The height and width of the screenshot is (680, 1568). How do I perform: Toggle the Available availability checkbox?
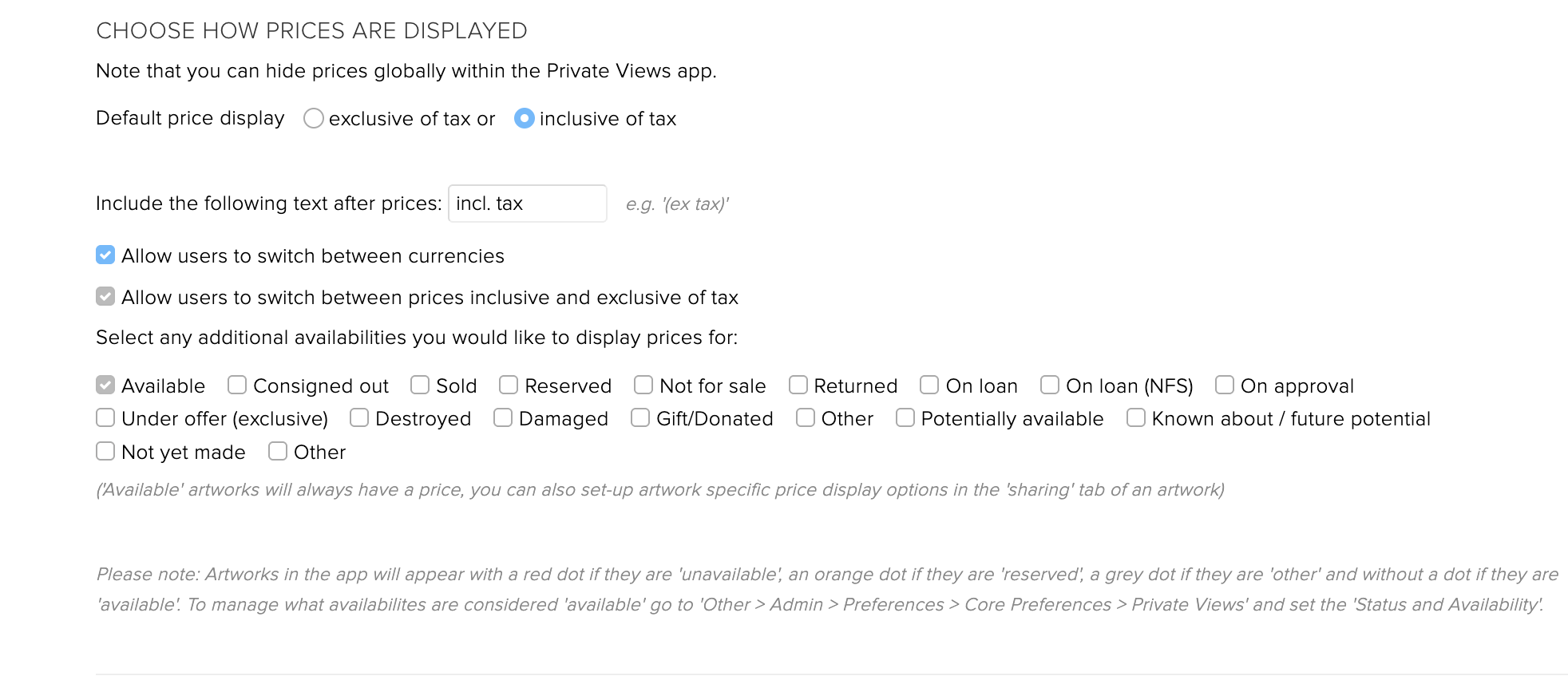point(105,385)
